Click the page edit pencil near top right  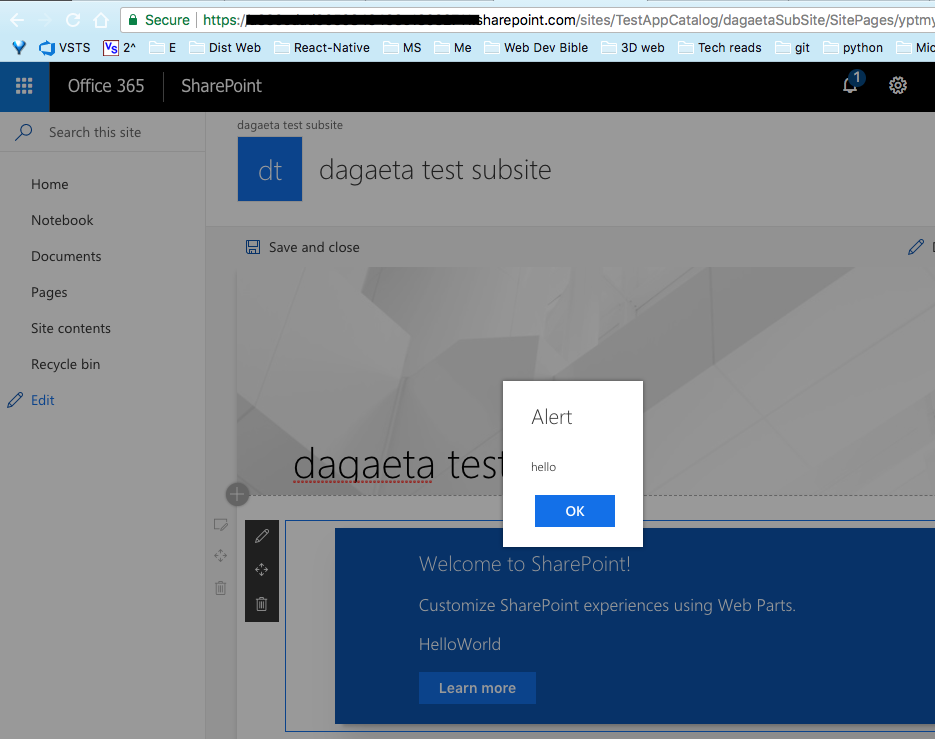[915, 246]
